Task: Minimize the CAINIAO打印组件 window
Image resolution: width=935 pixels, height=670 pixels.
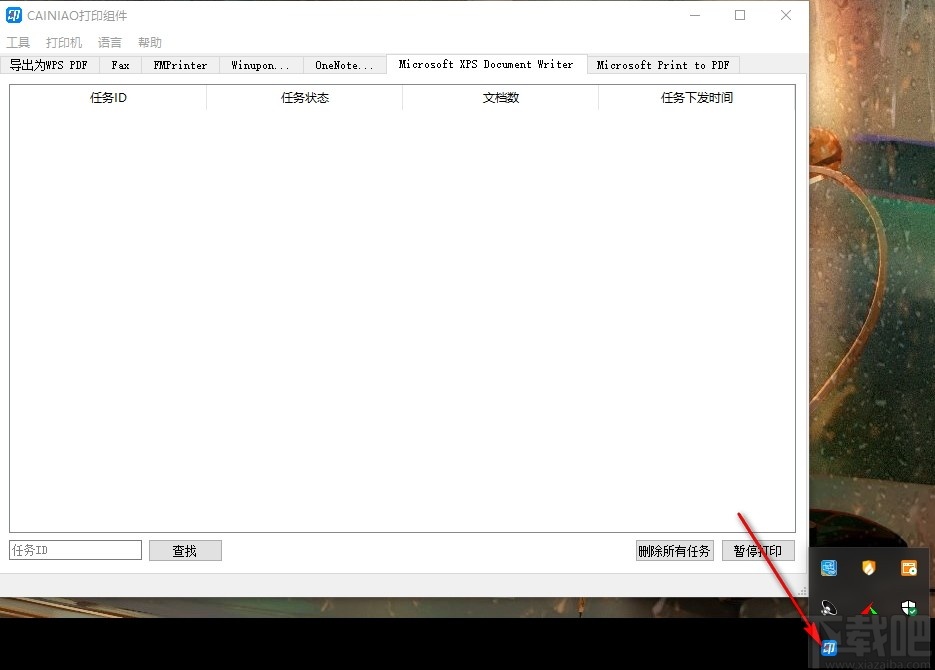Action: pyautogui.click(x=695, y=15)
